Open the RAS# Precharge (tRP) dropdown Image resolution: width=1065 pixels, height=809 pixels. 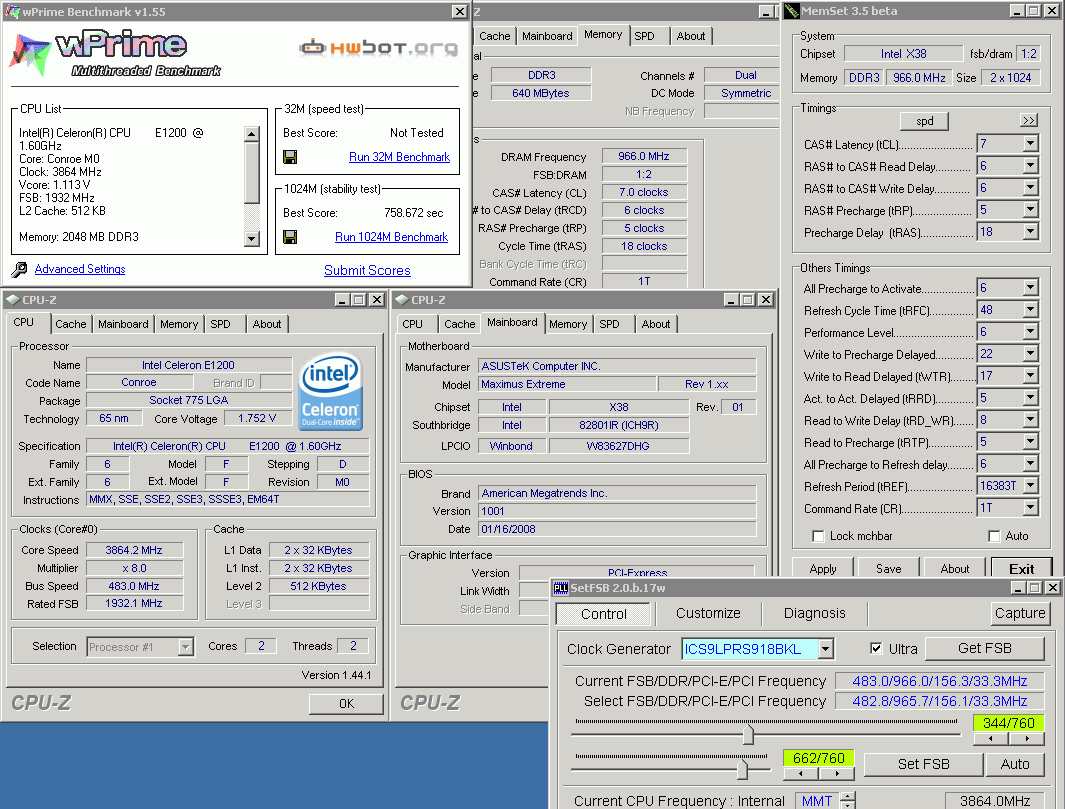1030,210
